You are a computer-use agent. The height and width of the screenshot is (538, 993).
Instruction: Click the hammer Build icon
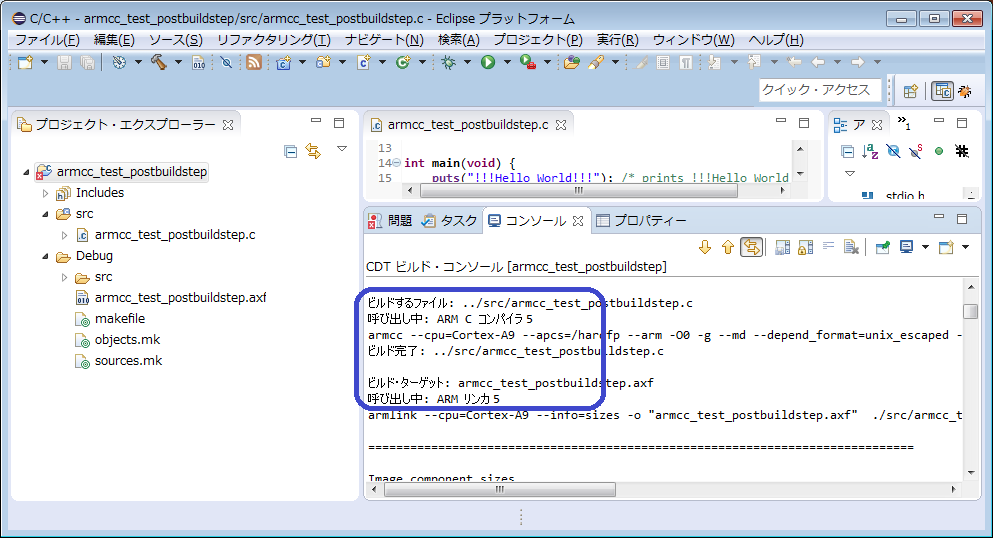point(158,62)
